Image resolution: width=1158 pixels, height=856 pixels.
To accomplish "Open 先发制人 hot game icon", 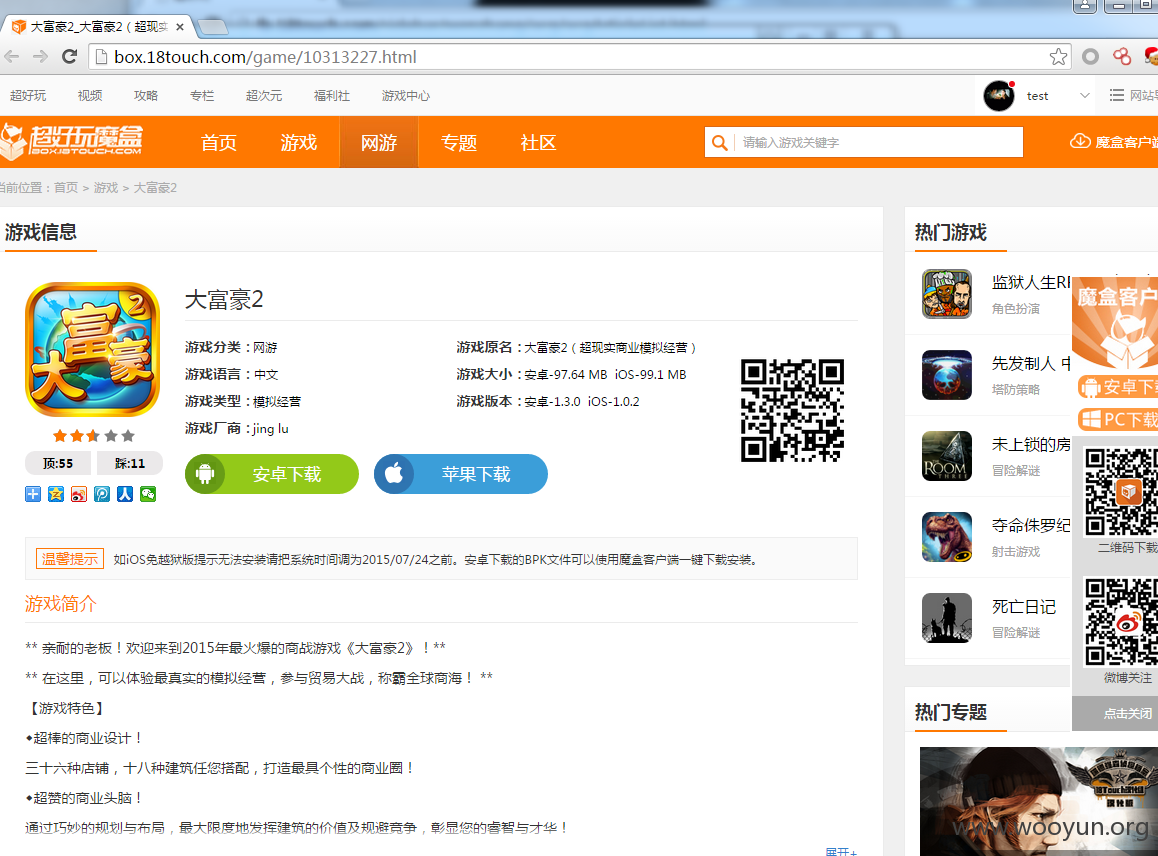I will [x=947, y=375].
